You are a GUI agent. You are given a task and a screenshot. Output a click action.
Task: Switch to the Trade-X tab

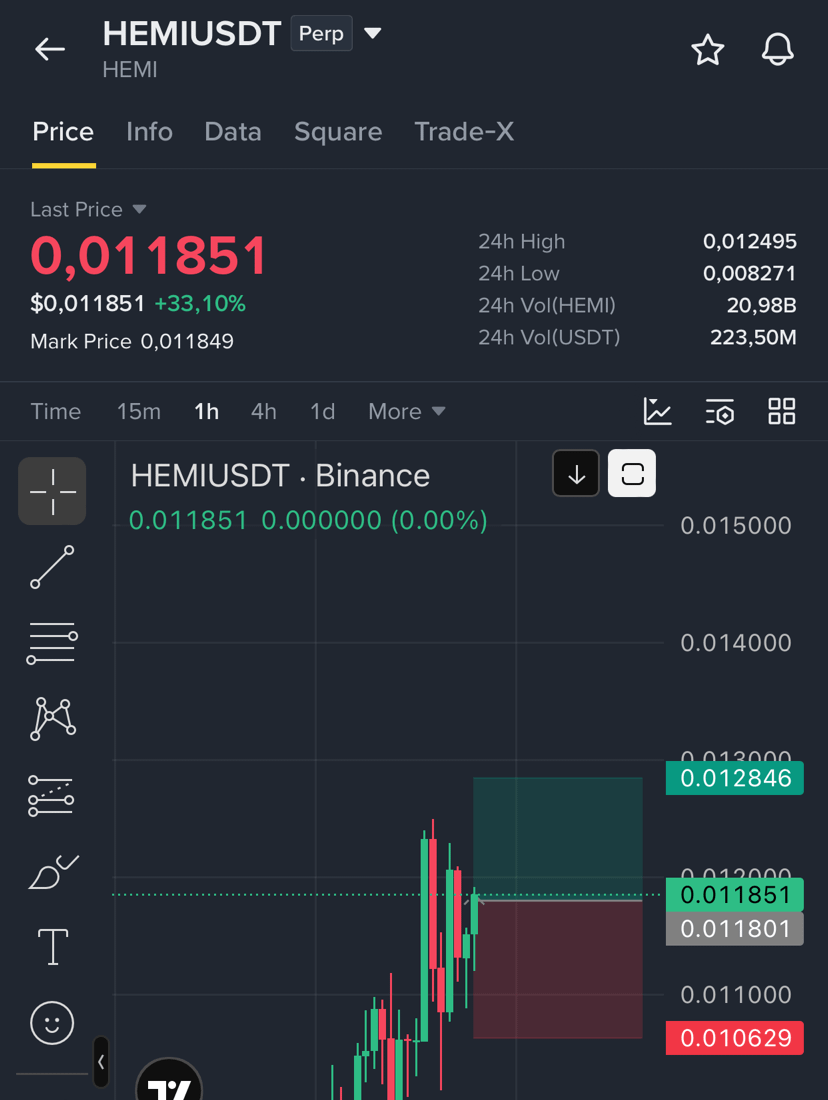pos(464,132)
